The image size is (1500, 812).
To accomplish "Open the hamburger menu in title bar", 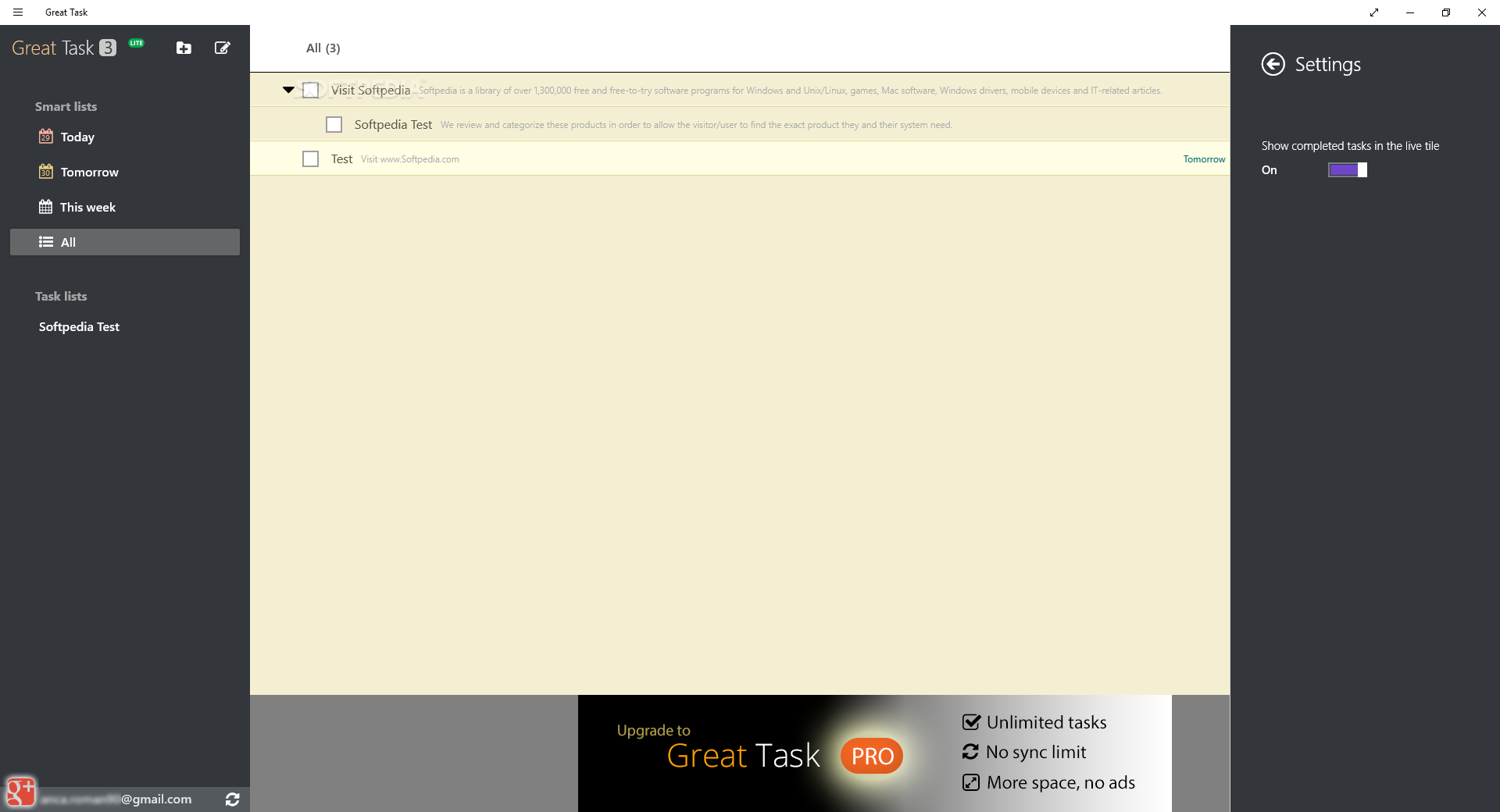I will coord(18,12).
